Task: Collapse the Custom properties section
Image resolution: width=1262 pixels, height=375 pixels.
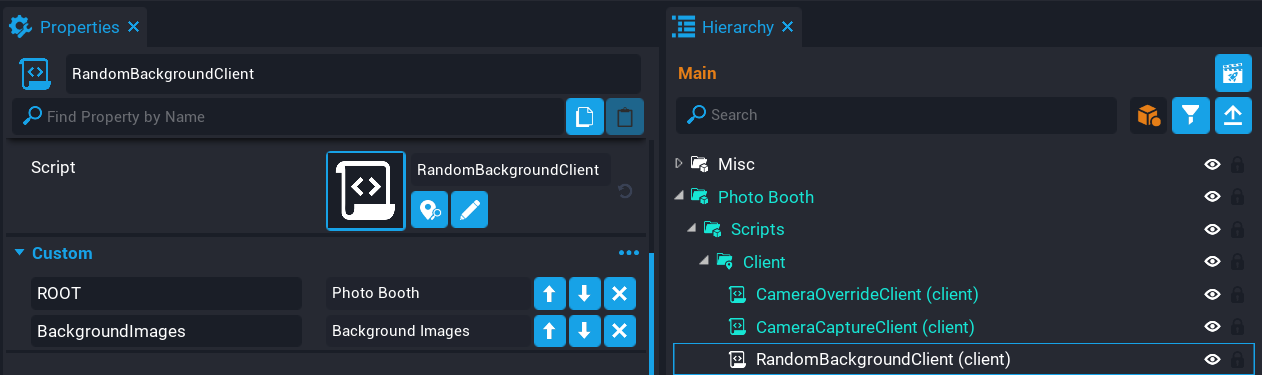Action: pos(19,253)
